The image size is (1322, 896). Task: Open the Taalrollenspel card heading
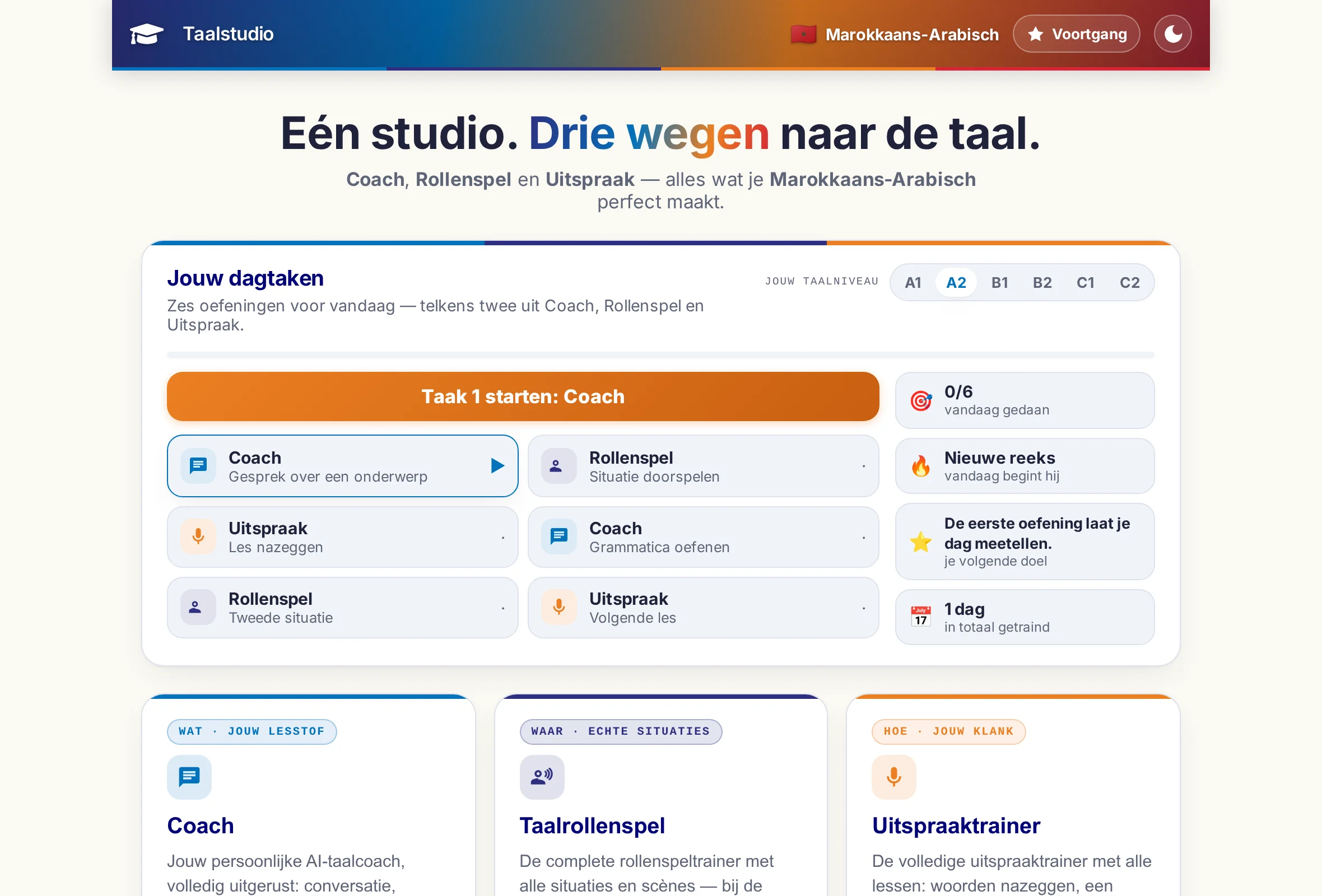(592, 825)
